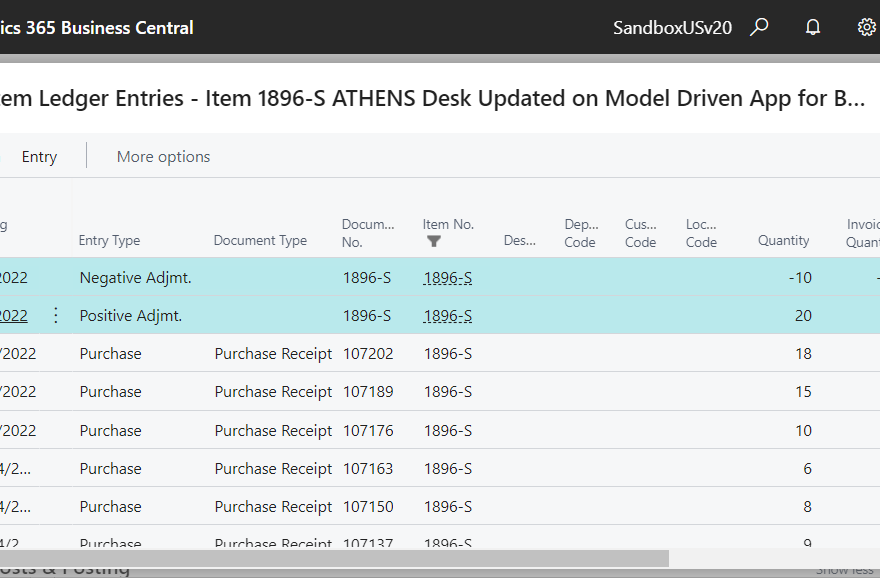This screenshot has width=880, height=578.
Task: Sort by Entry Type column header
Action: click(109, 240)
